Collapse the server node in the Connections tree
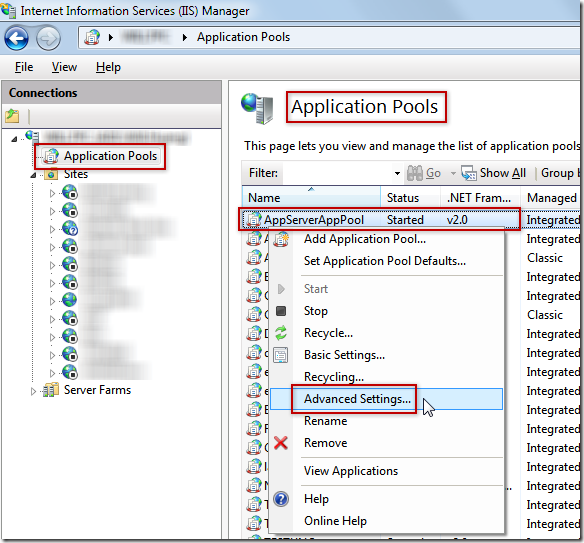This screenshot has width=584, height=543. click(x=14, y=139)
